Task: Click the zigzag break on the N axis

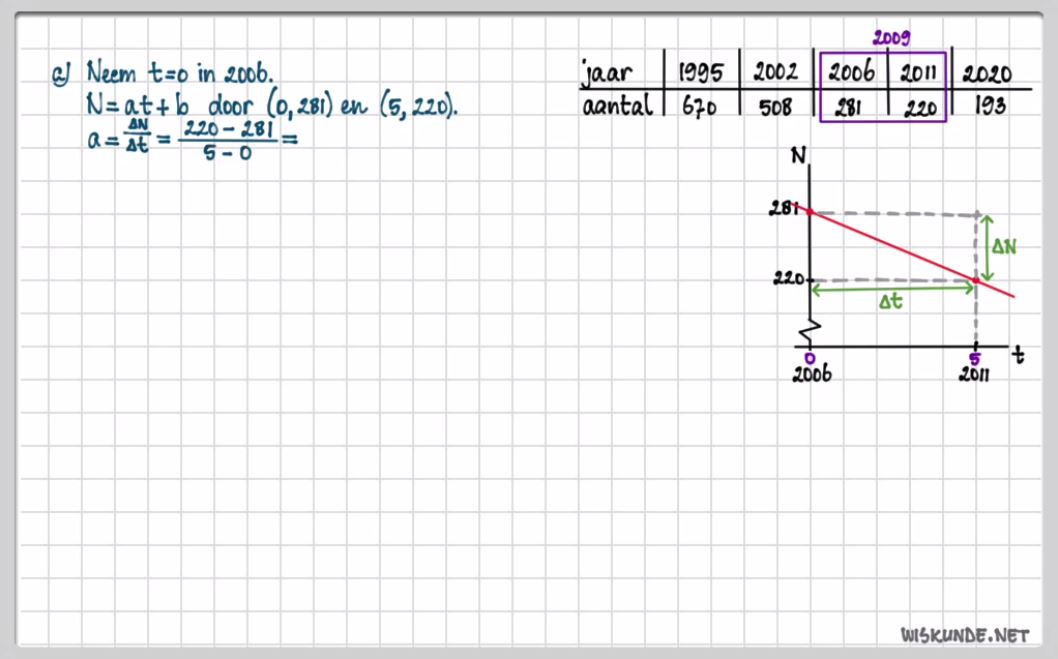Action: tap(810, 329)
